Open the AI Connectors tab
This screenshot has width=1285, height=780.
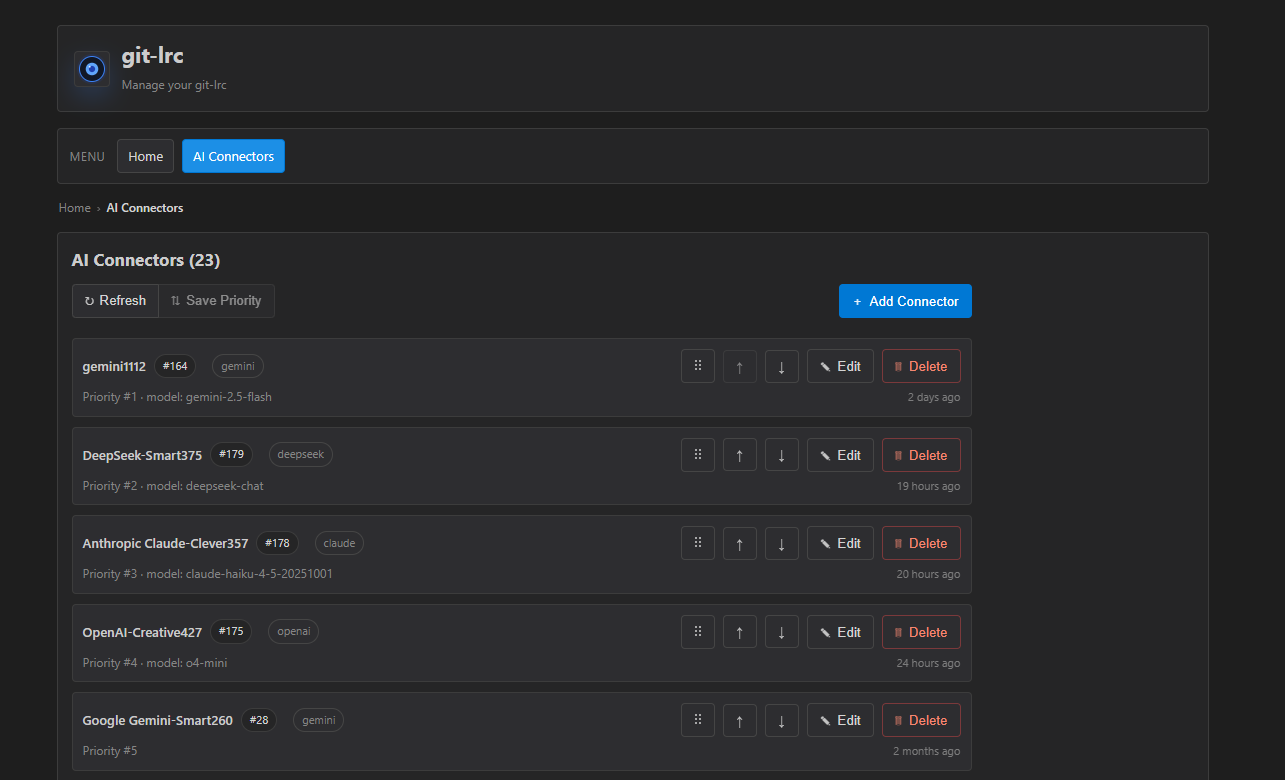tap(233, 156)
